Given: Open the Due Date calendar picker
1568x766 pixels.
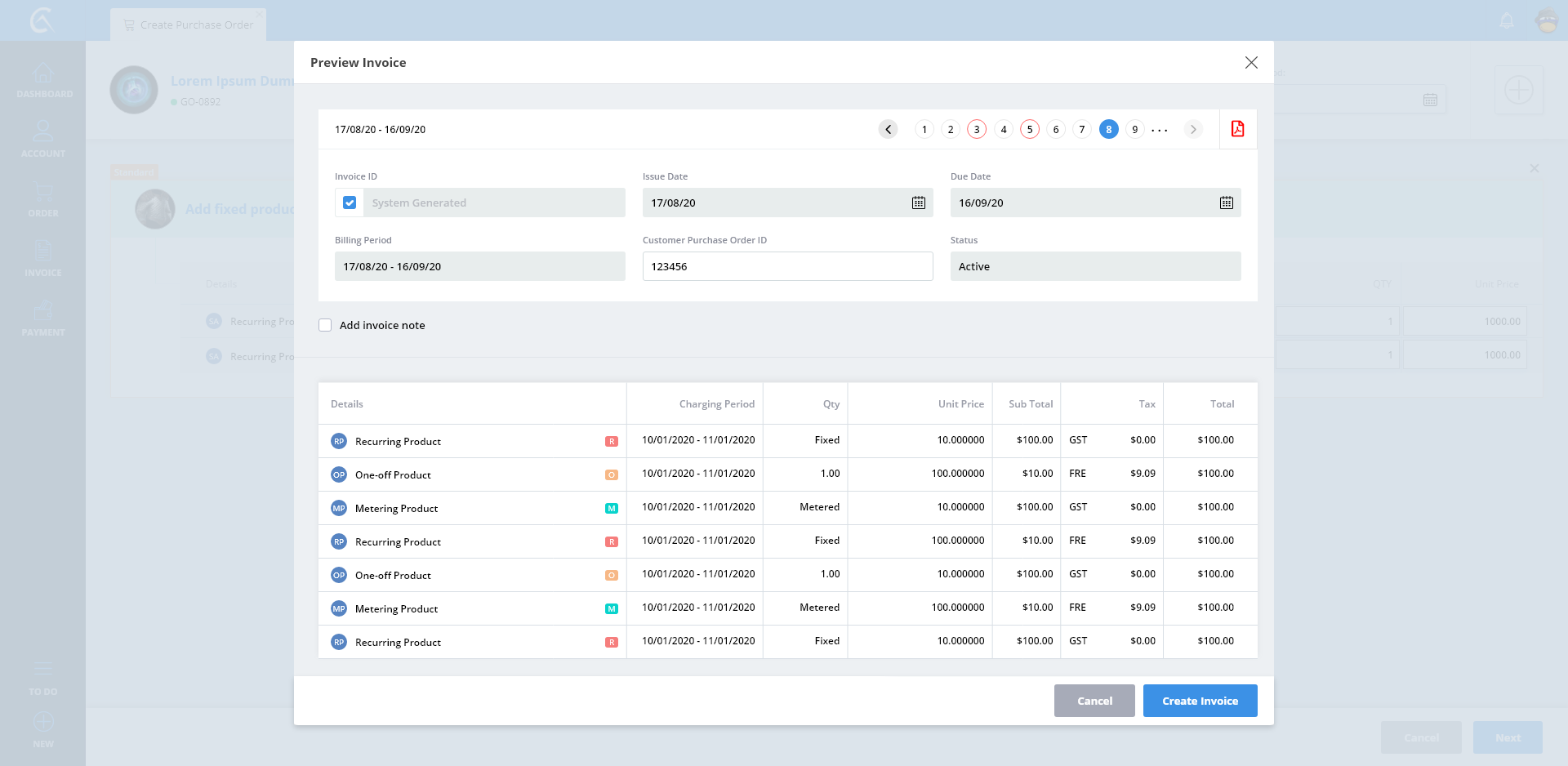Looking at the screenshot, I should click(x=1226, y=203).
